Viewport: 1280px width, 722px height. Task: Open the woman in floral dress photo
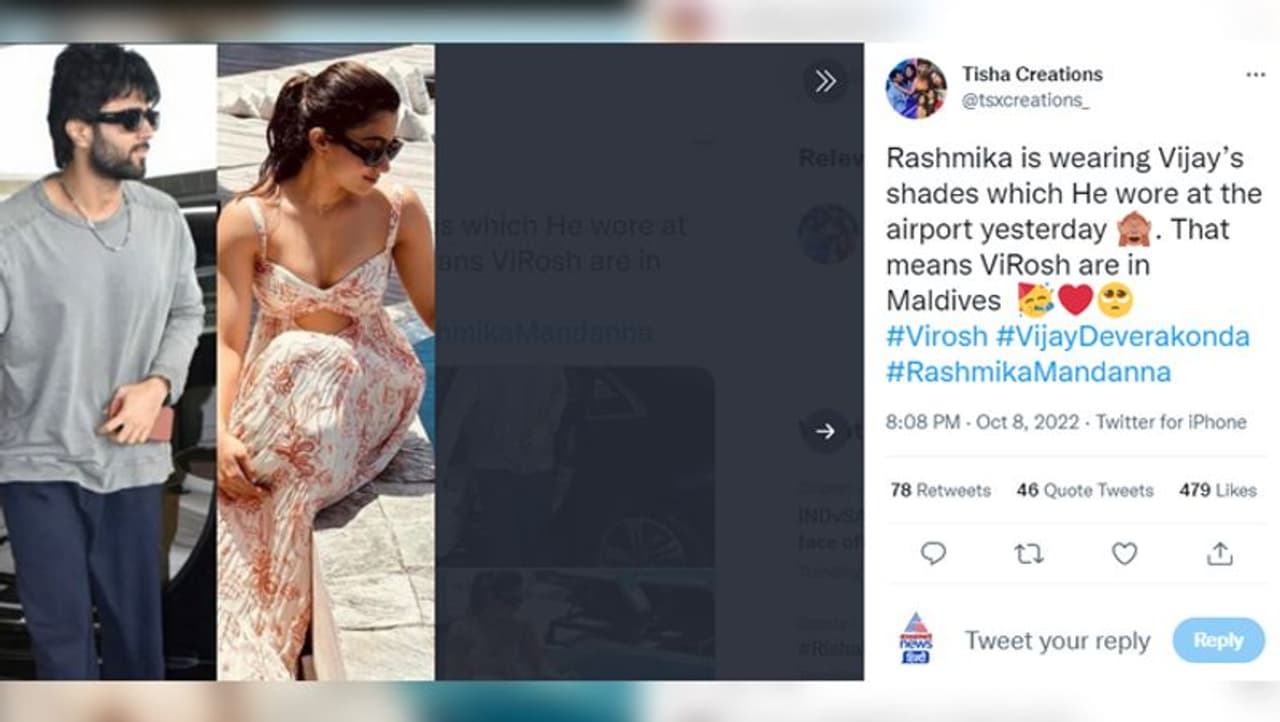(326, 362)
